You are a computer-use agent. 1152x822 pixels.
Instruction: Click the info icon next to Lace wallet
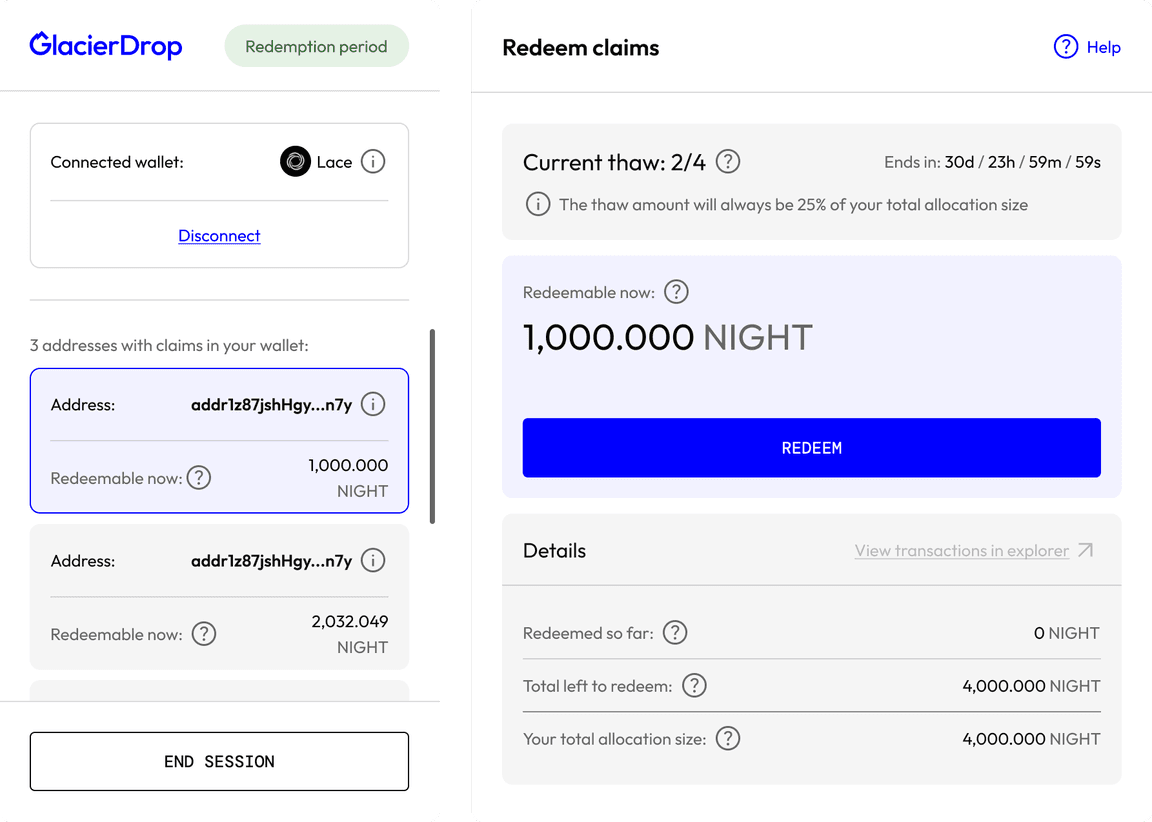tap(372, 161)
